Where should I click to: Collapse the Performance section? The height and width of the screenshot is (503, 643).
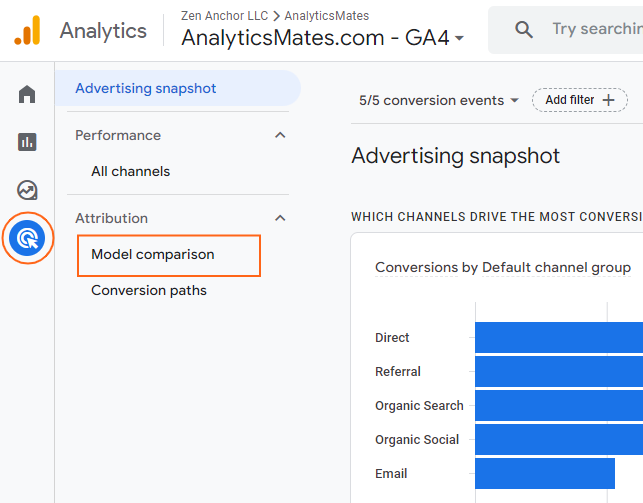[280, 135]
